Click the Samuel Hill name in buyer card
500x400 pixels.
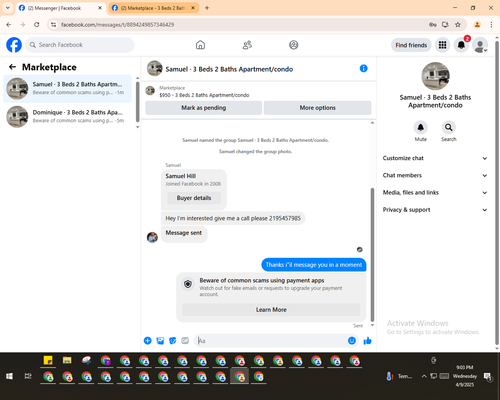181,176
